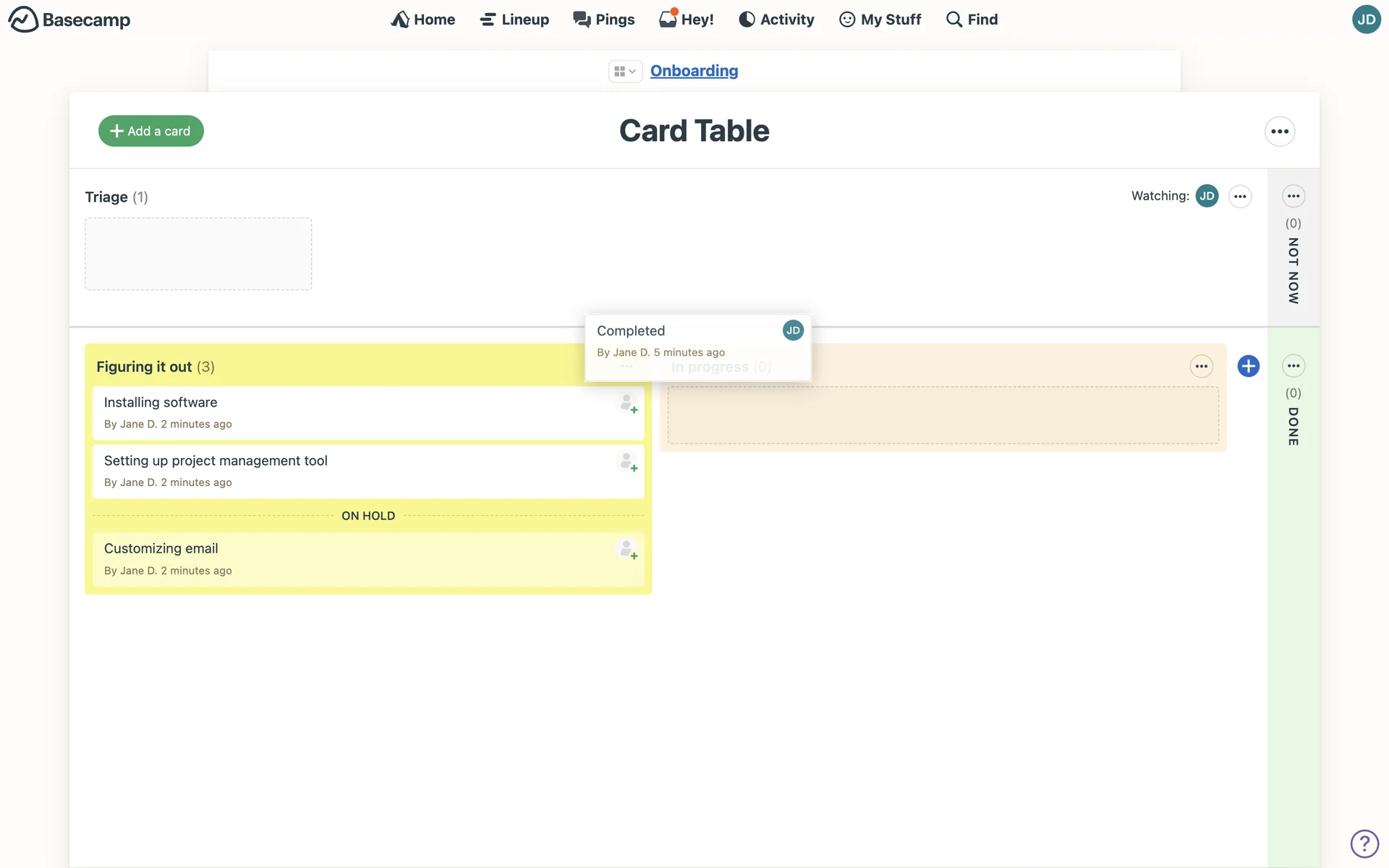
Task: Expand the project tools grid dropdown
Action: [624, 71]
